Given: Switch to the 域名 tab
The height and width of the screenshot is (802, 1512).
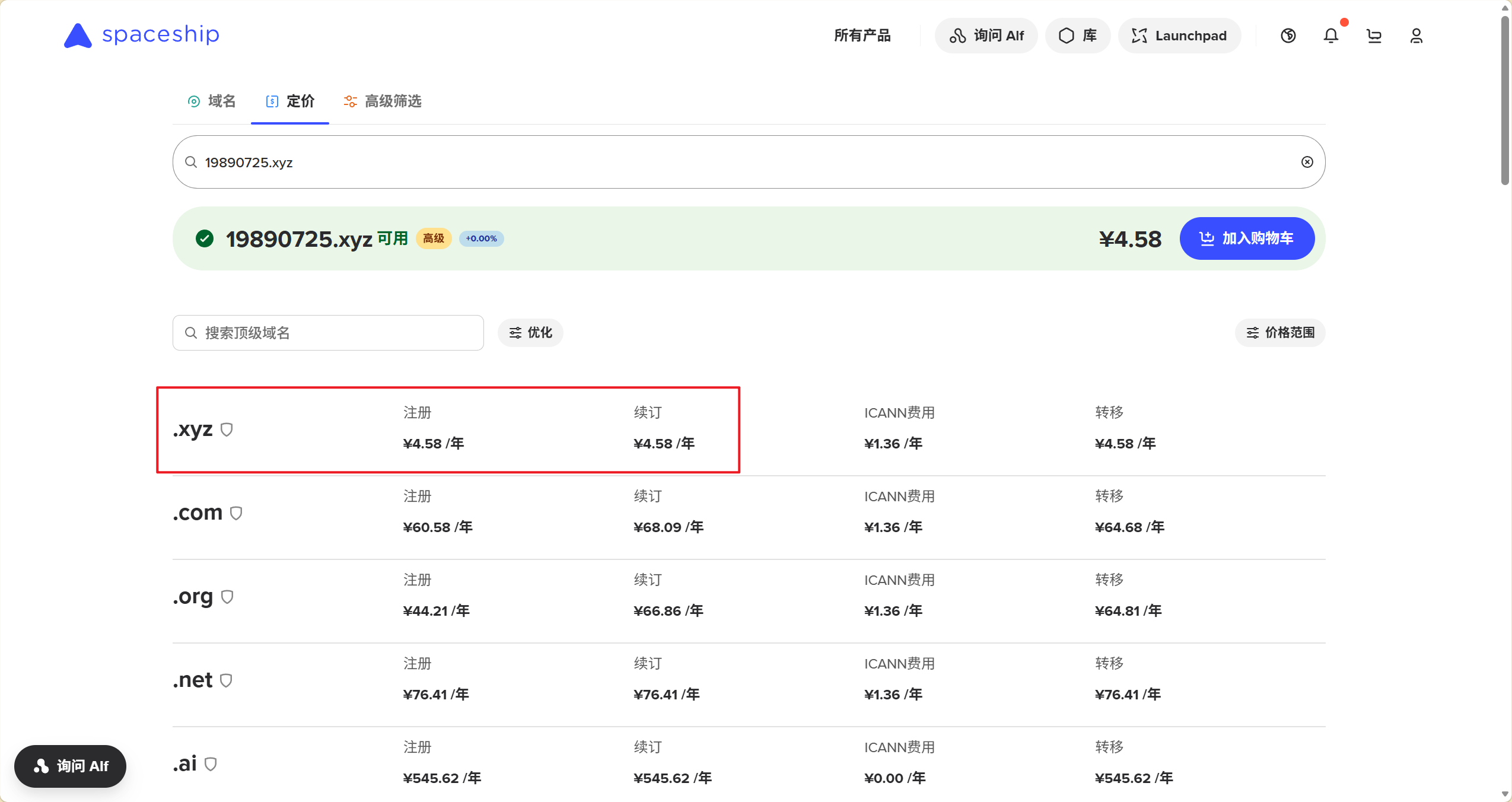Looking at the screenshot, I should [212, 101].
